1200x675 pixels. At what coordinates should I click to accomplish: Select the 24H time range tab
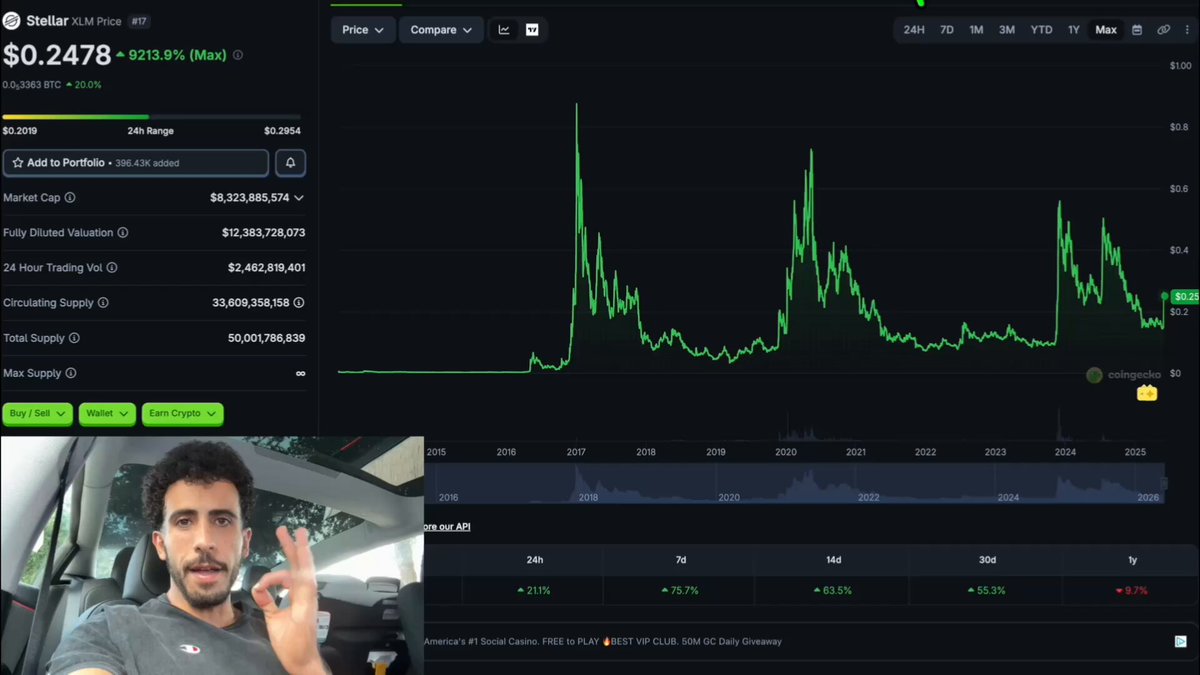(914, 30)
